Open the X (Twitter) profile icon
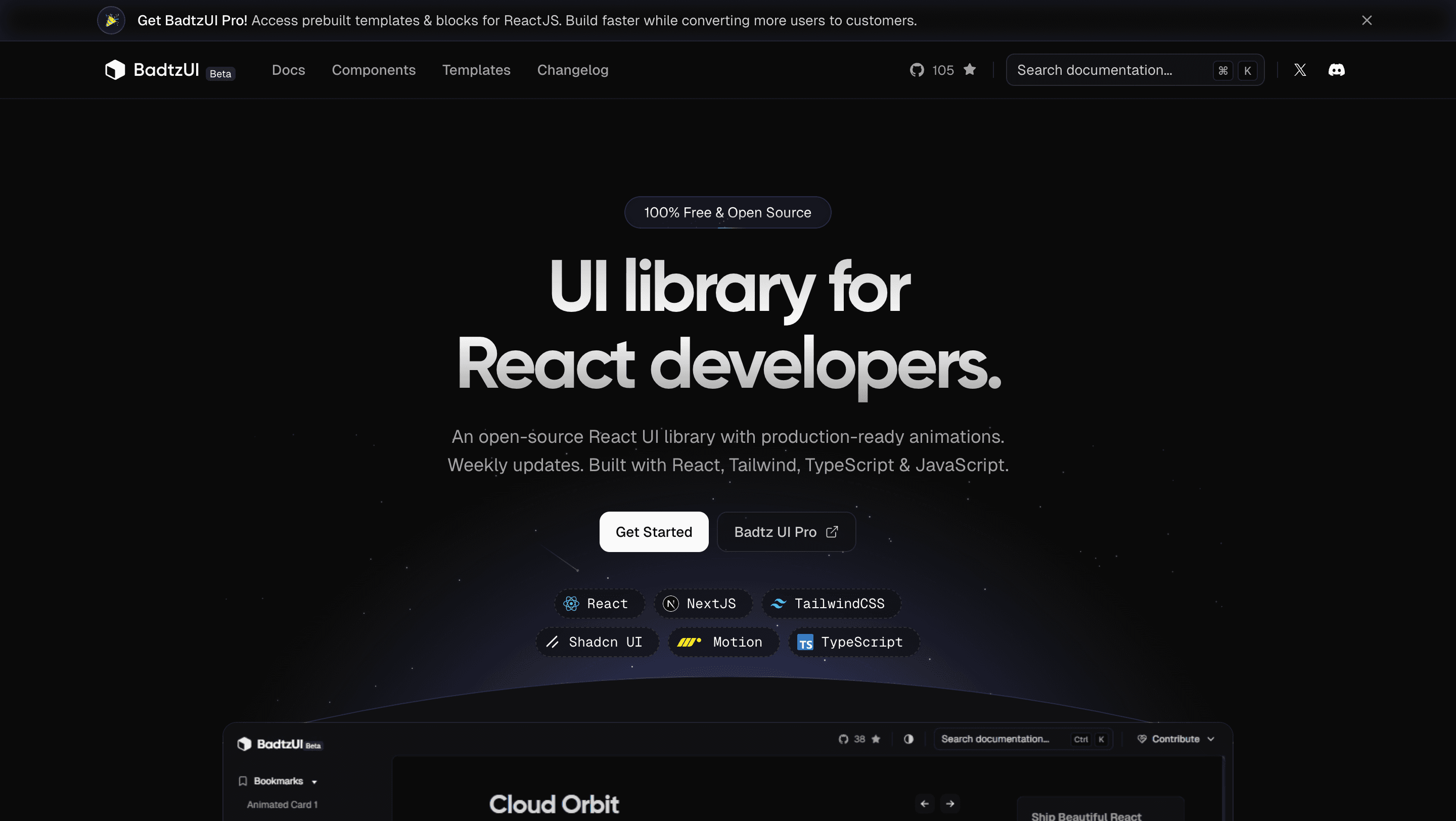The image size is (1456, 821). pyautogui.click(x=1300, y=70)
